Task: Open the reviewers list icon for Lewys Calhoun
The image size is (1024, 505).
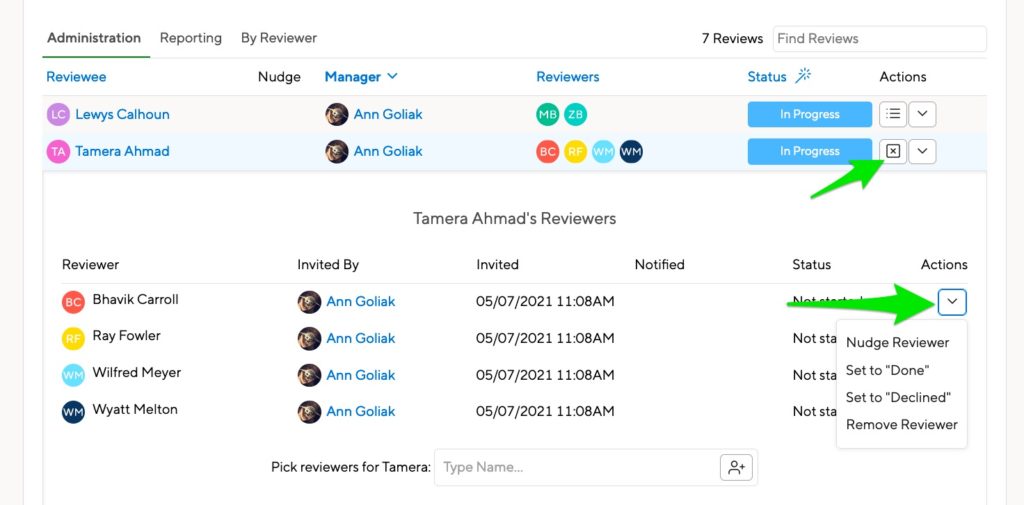Action: 893,114
